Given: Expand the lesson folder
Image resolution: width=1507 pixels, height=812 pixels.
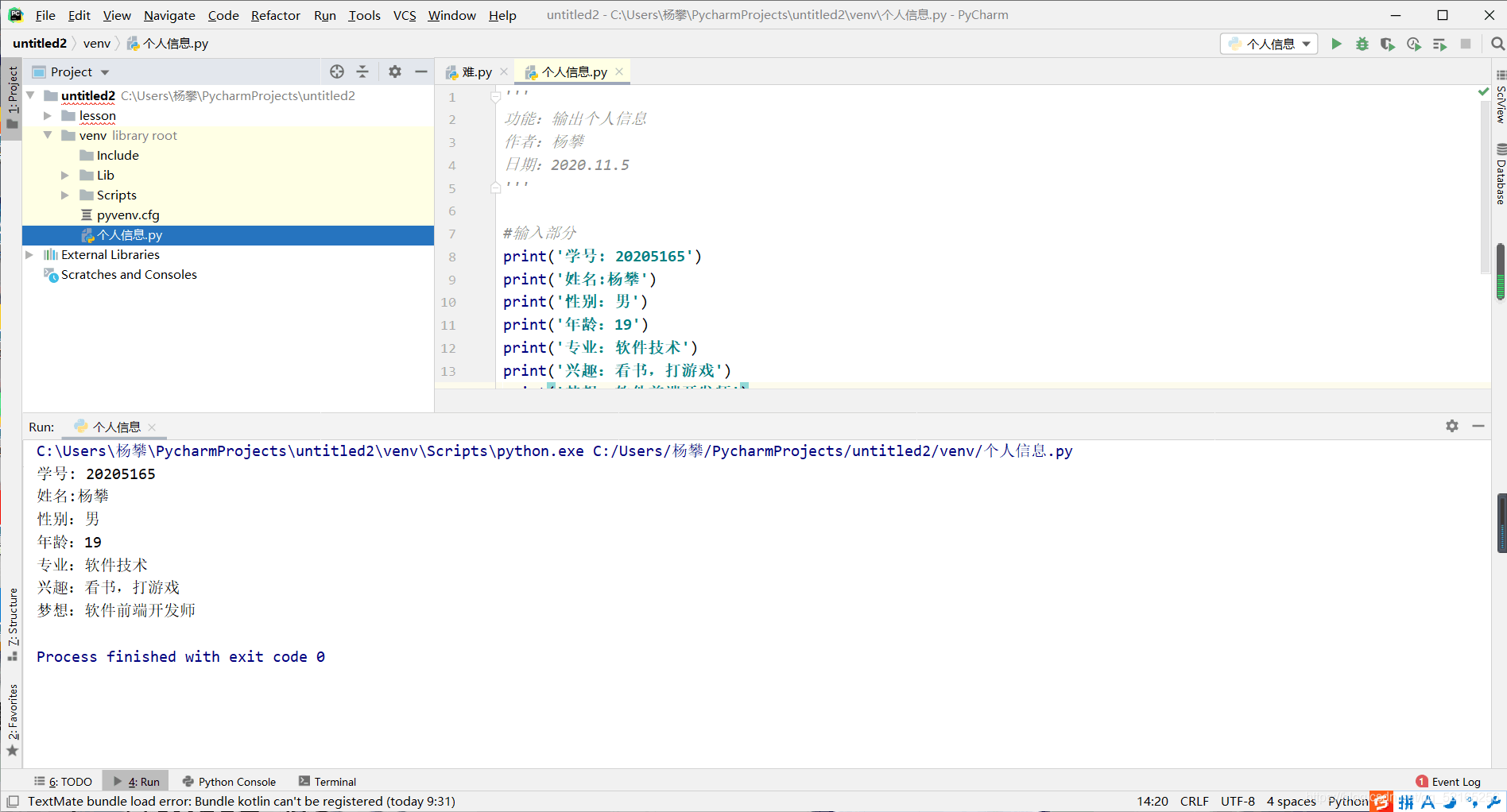Looking at the screenshot, I should coord(48,115).
